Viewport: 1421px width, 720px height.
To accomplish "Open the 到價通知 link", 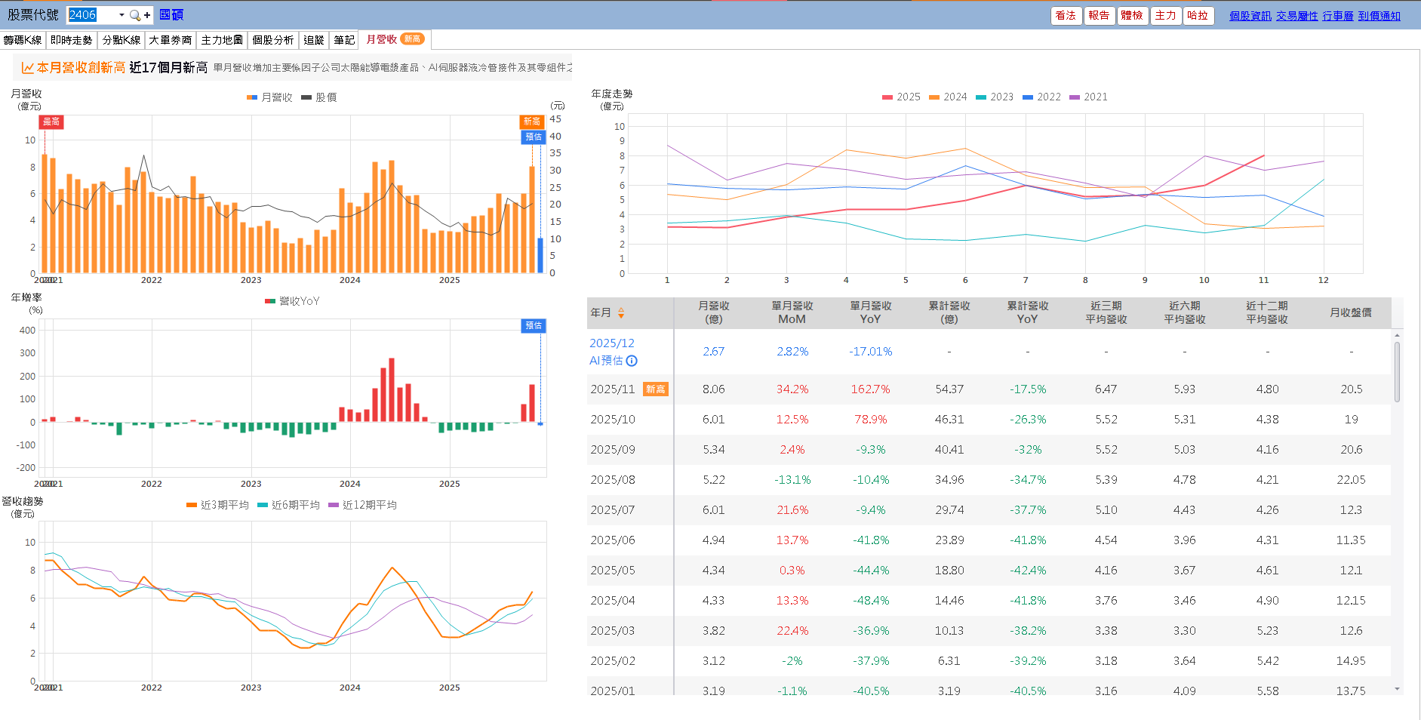I will point(1379,16).
